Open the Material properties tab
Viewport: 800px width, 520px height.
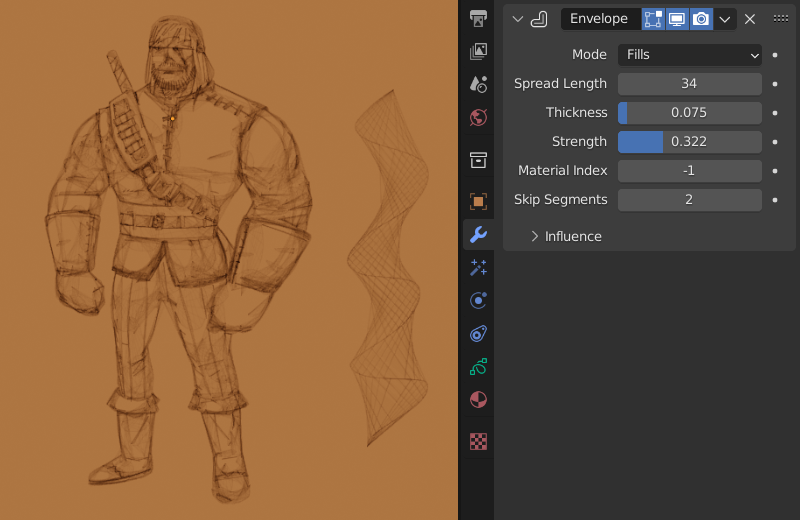point(478,399)
